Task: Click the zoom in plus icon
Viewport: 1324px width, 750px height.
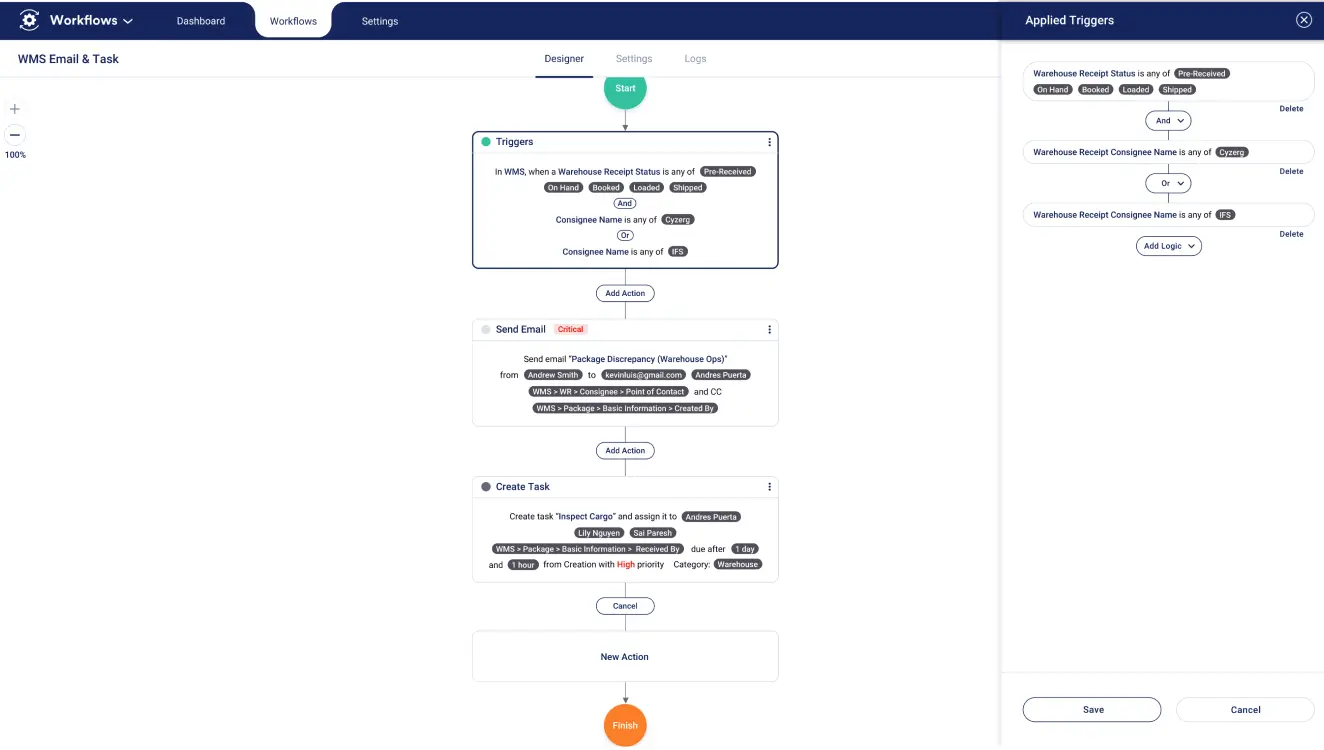Action: [x=15, y=109]
